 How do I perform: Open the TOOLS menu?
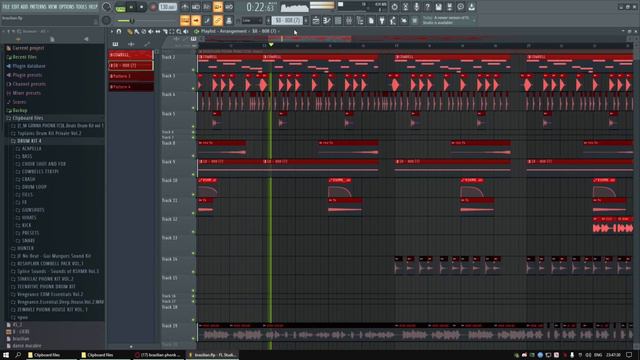[x=82, y=7]
